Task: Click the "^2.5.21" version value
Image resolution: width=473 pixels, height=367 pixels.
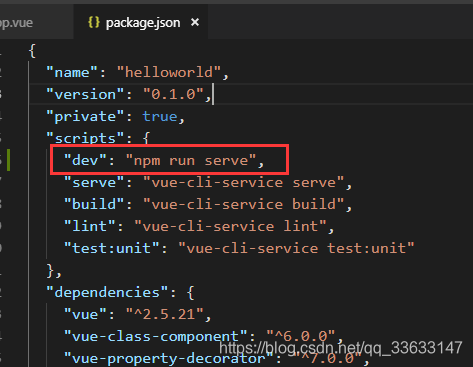Action: tap(164, 314)
